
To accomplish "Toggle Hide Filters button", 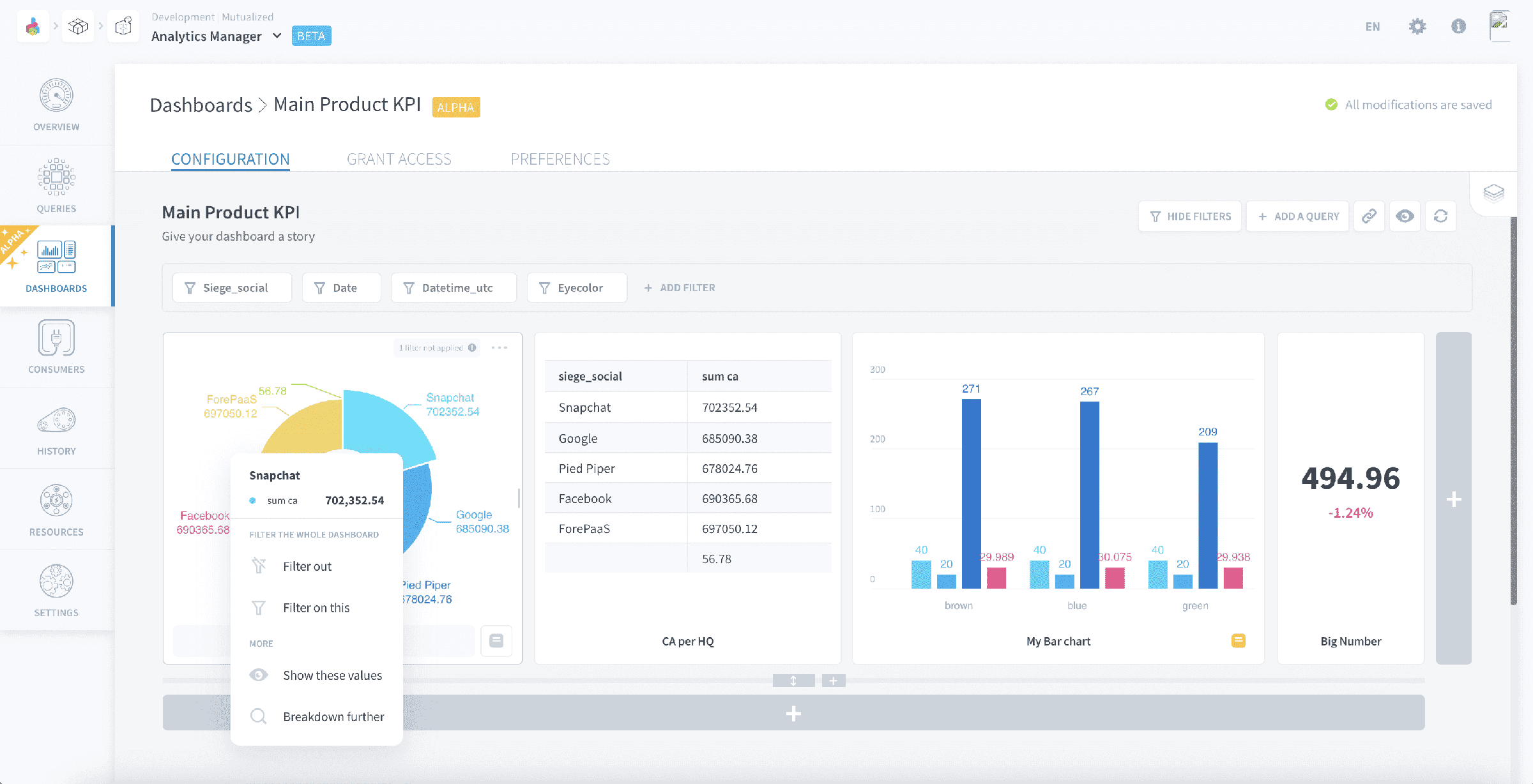I will pos(1190,216).
